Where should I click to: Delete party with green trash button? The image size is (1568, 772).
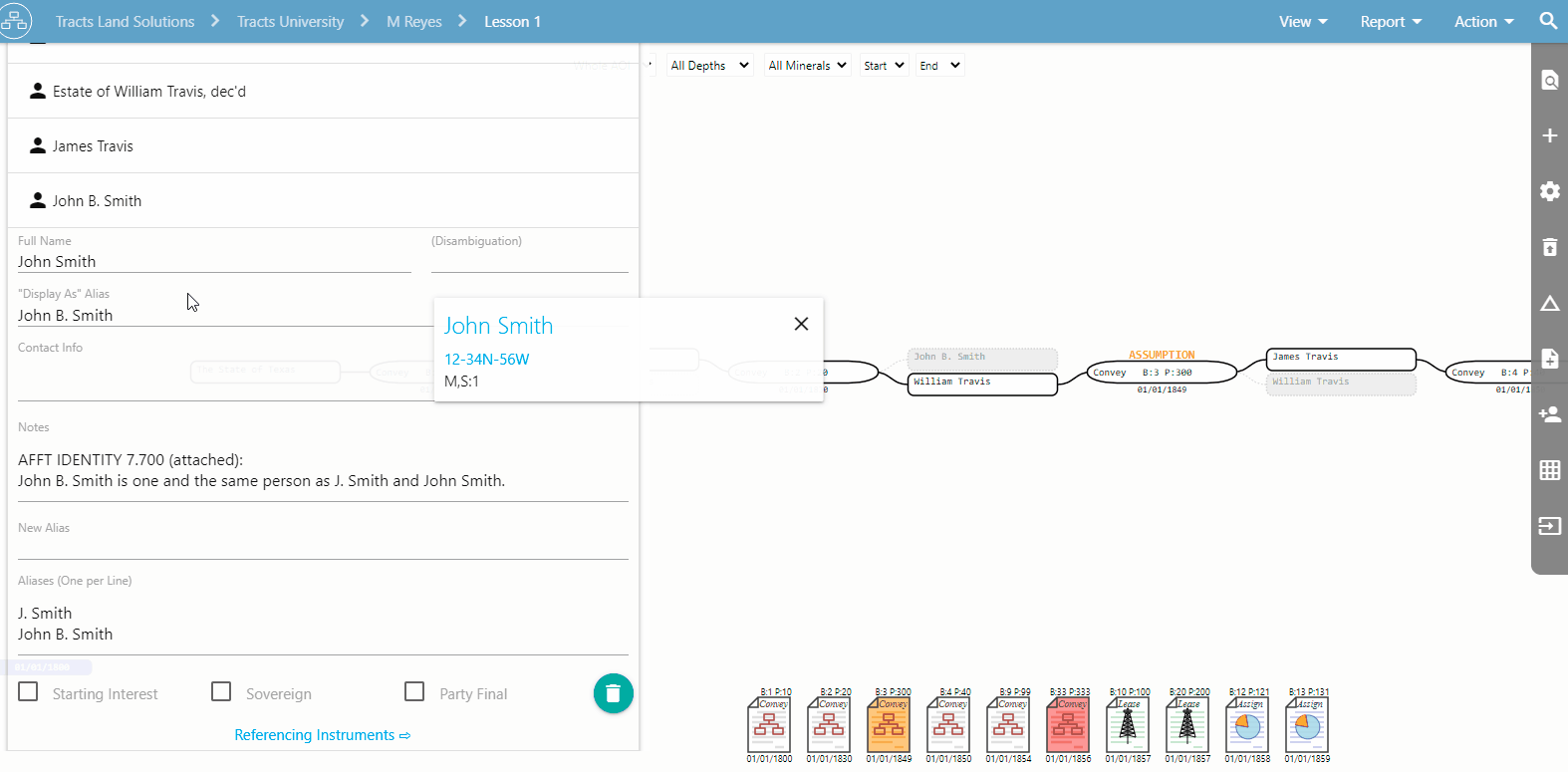[613, 693]
